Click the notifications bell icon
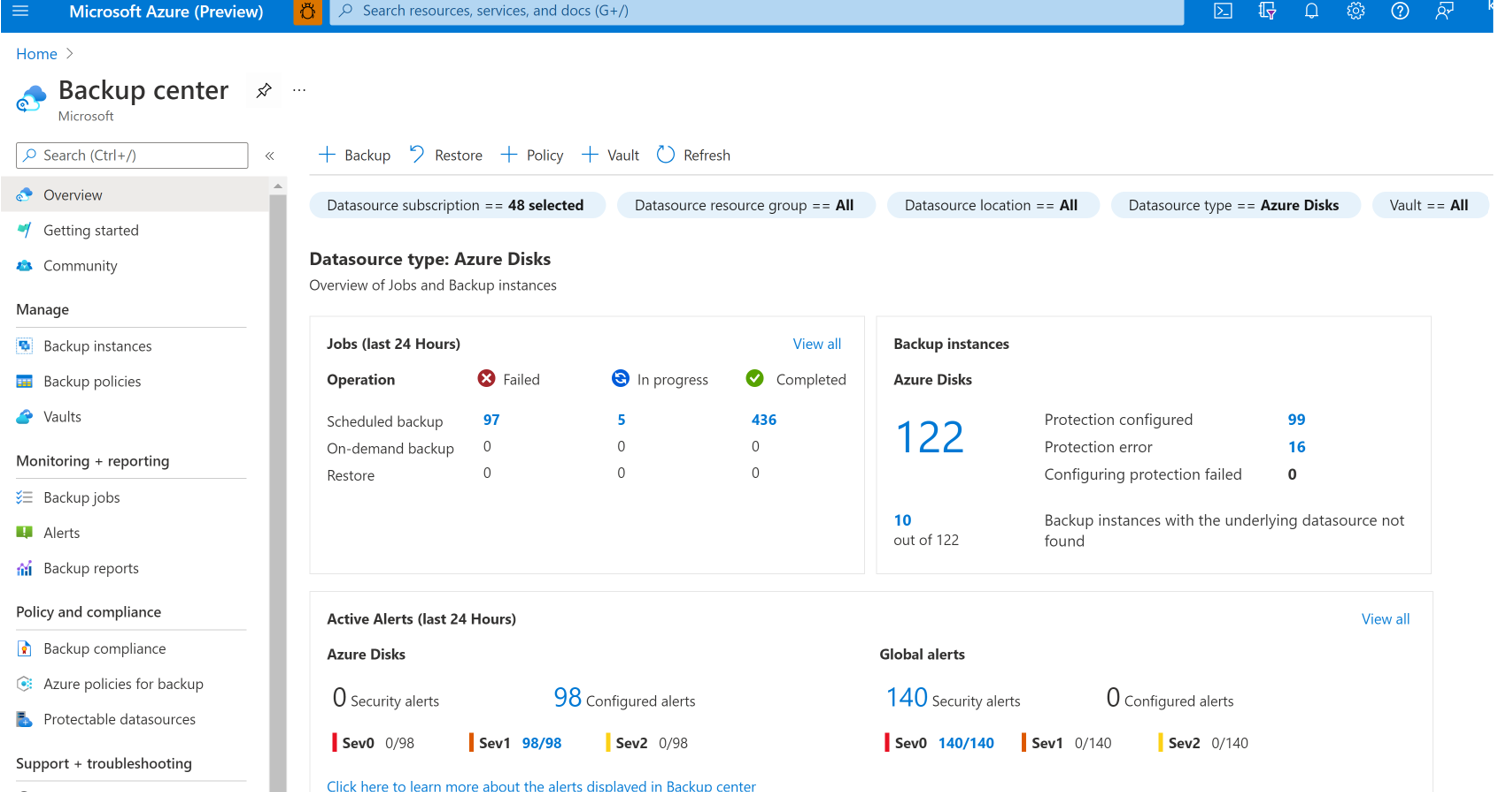The height and width of the screenshot is (792, 1494). [x=1311, y=11]
